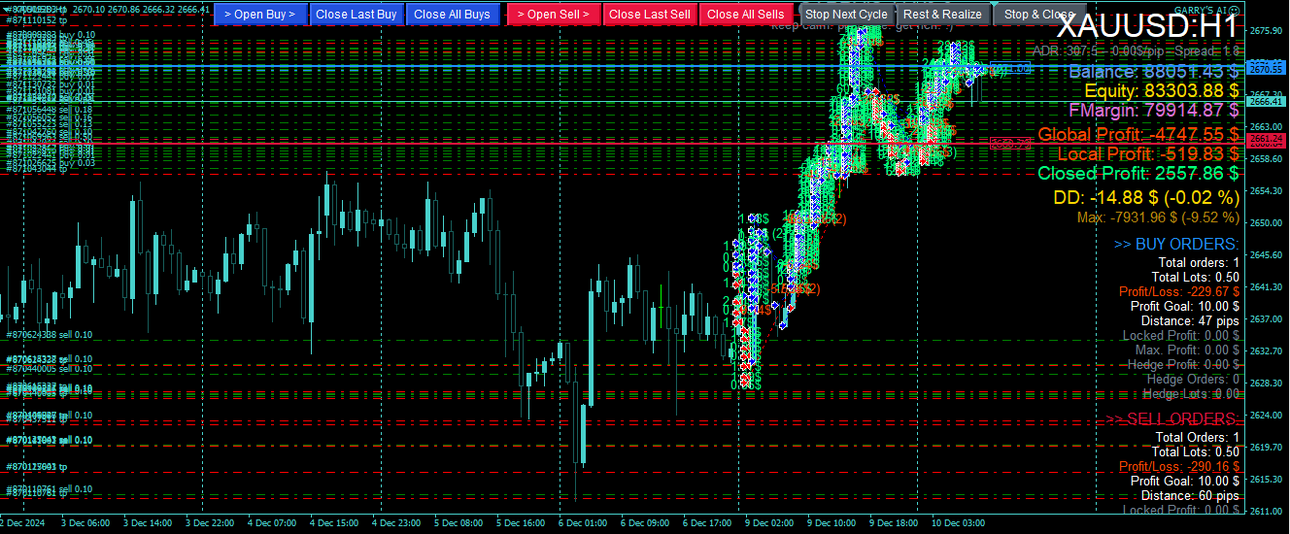
Task: Click the '3 Dec 06:00' time axis label
Action: [85, 523]
